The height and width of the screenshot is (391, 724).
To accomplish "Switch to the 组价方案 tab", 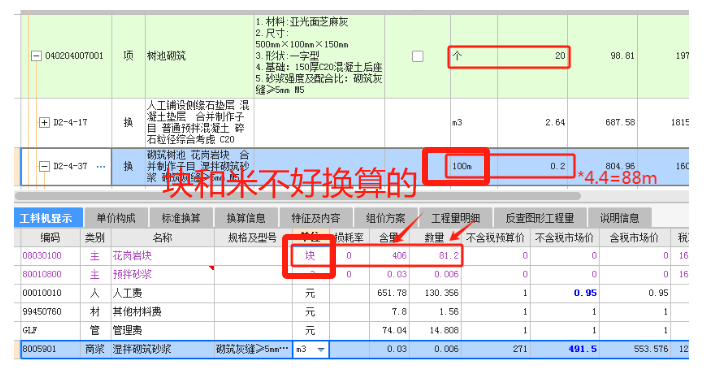I will (386, 218).
